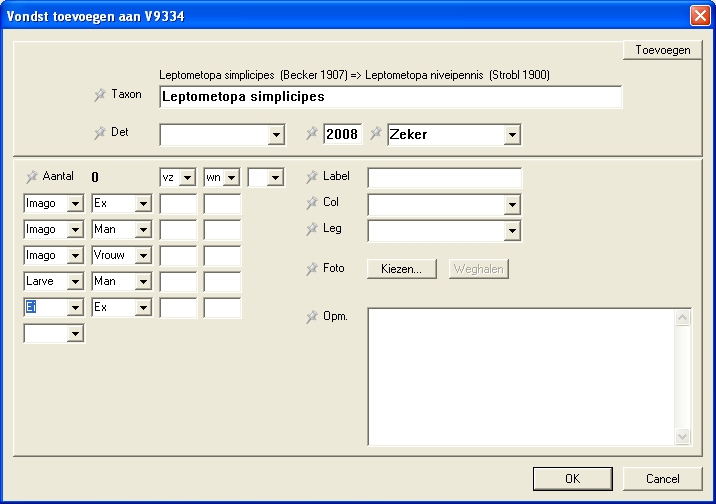Toggle the pin icon beside Label
Image resolution: width=716 pixels, height=504 pixels.
(x=311, y=176)
